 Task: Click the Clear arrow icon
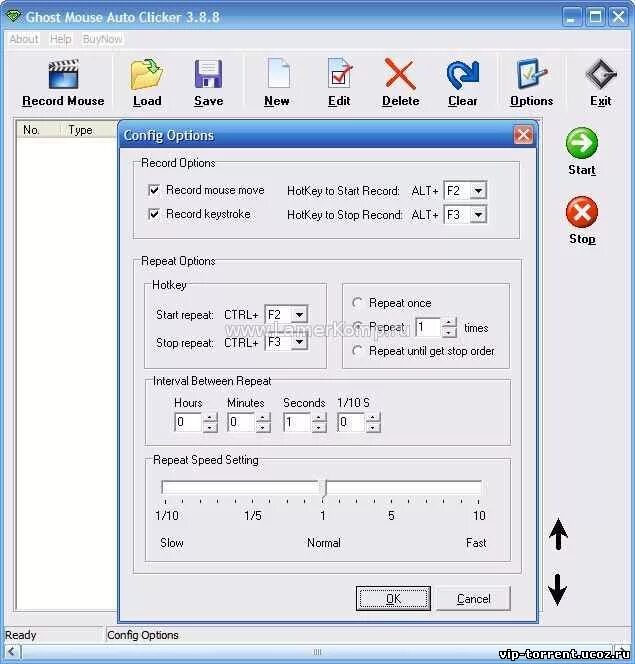click(463, 75)
